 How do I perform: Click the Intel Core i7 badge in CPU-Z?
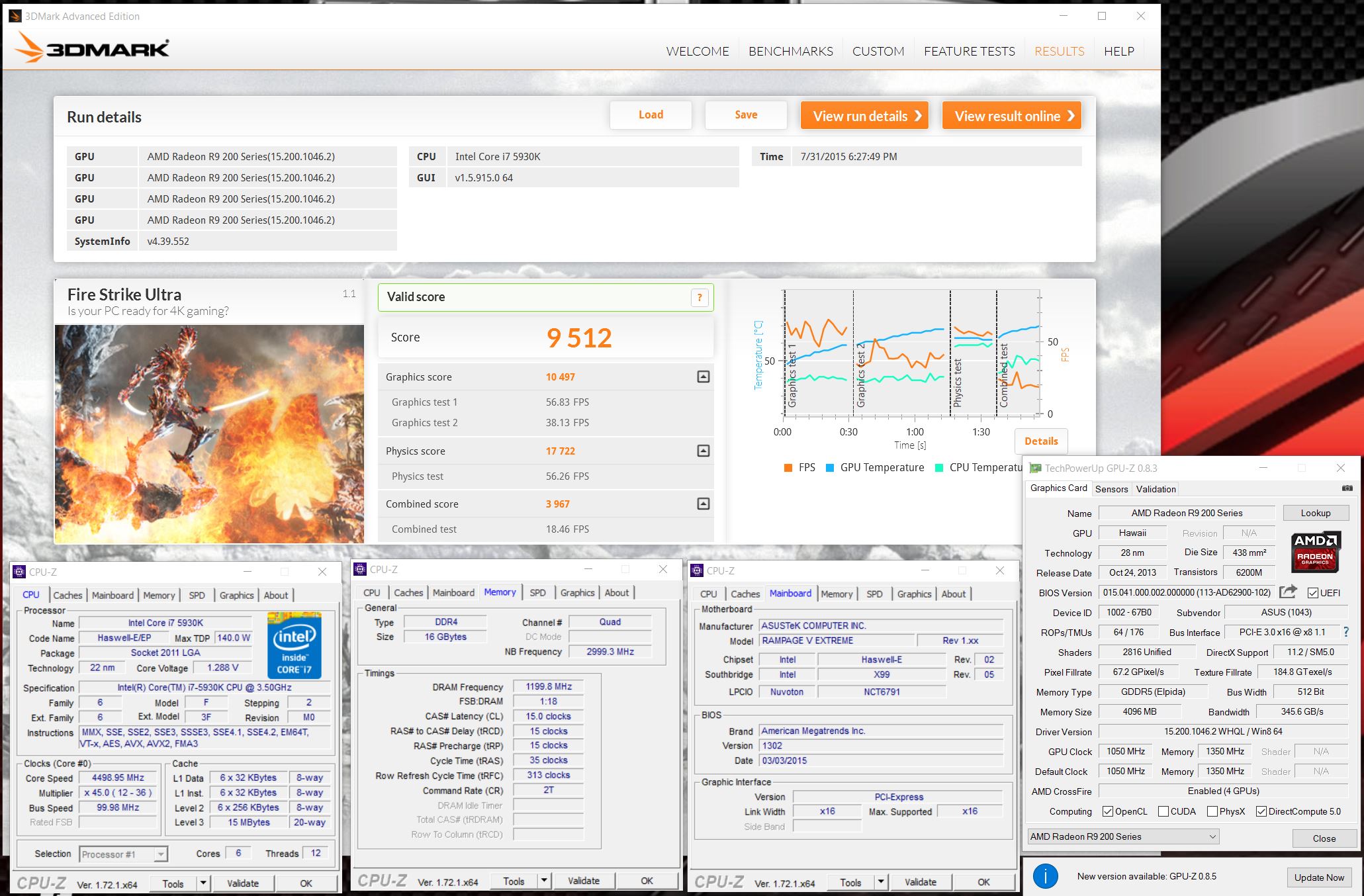(295, 645)
